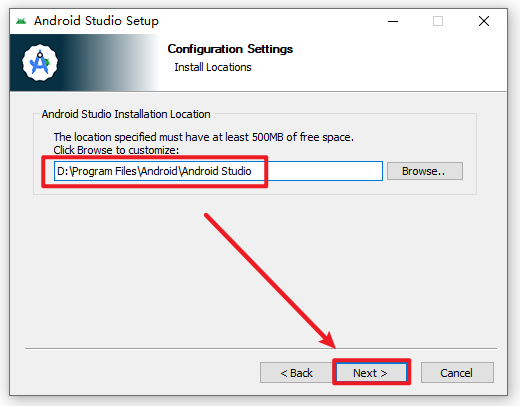The height and width of the screenshot is (406, 520).
Task: Click the Android Studio compass logo
Action: (x=40, y=63)
